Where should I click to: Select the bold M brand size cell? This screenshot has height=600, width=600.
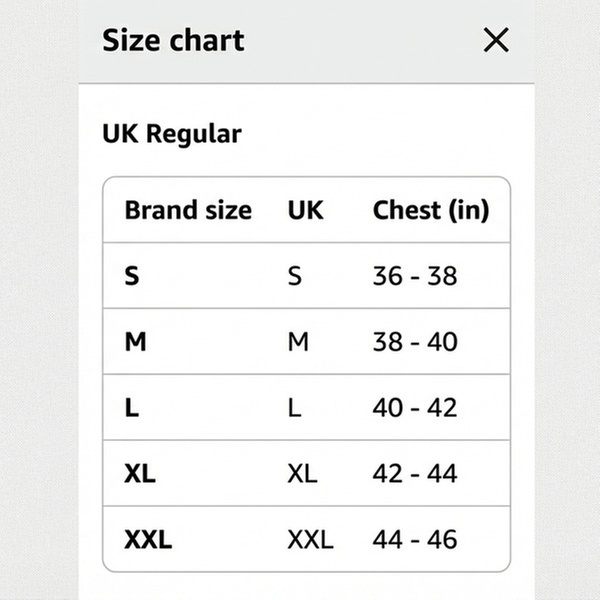[x=135, y=342]
